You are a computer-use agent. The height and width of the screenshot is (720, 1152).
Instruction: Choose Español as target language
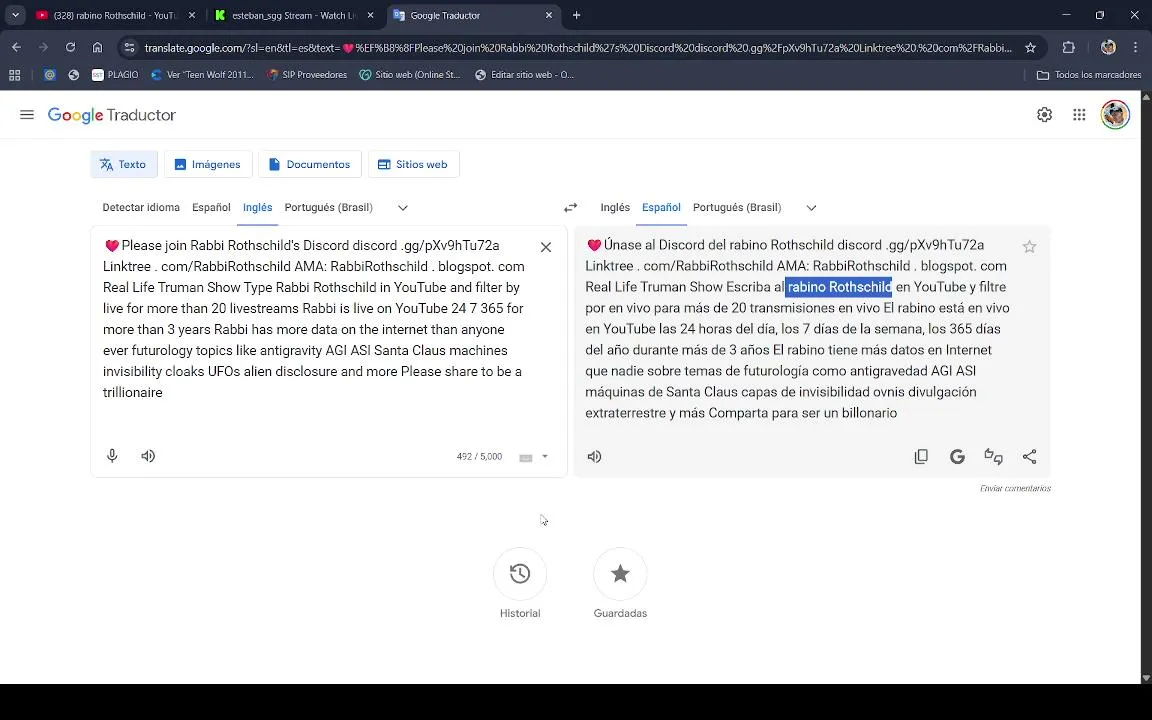click(661, 207)
